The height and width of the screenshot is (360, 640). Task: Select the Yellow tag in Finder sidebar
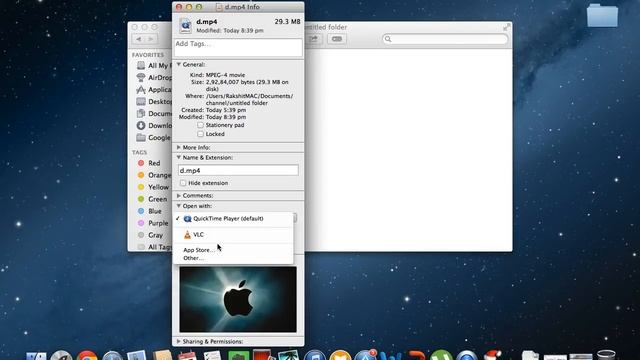pyautogui.click(x=153, y=187)
